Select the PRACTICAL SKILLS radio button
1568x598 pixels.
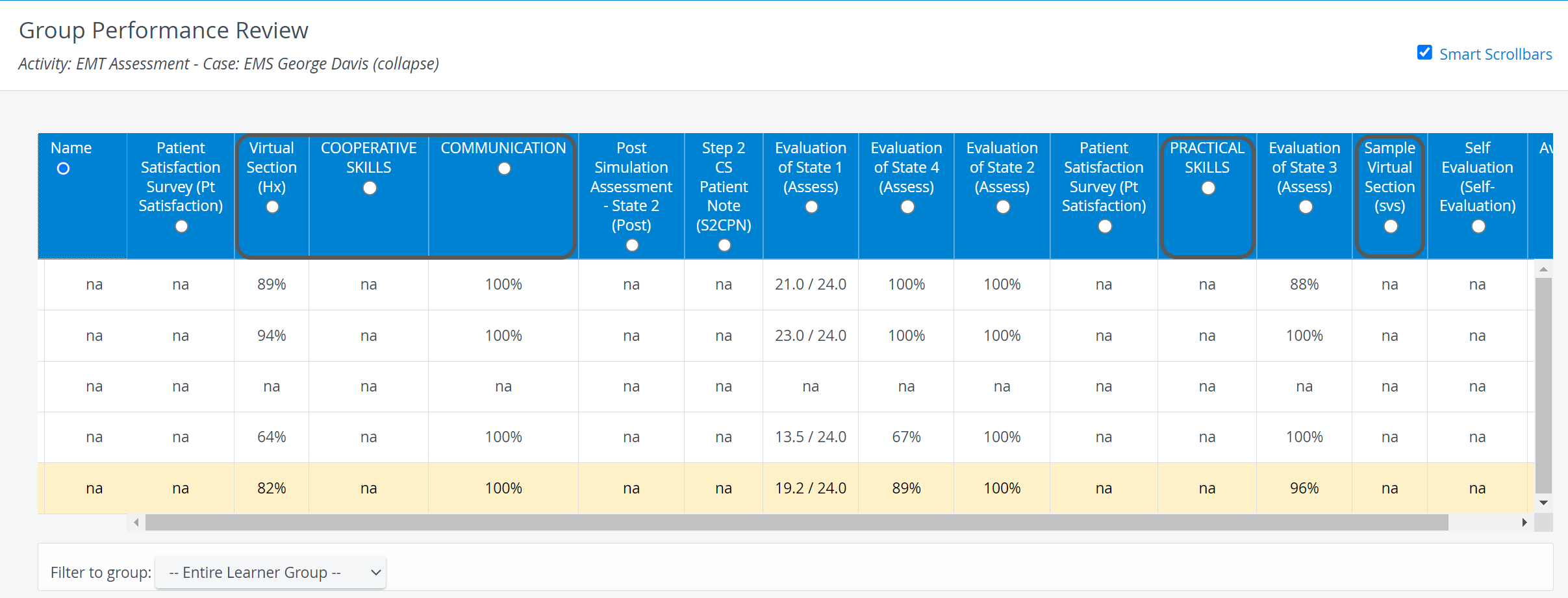pos(1208,188)
